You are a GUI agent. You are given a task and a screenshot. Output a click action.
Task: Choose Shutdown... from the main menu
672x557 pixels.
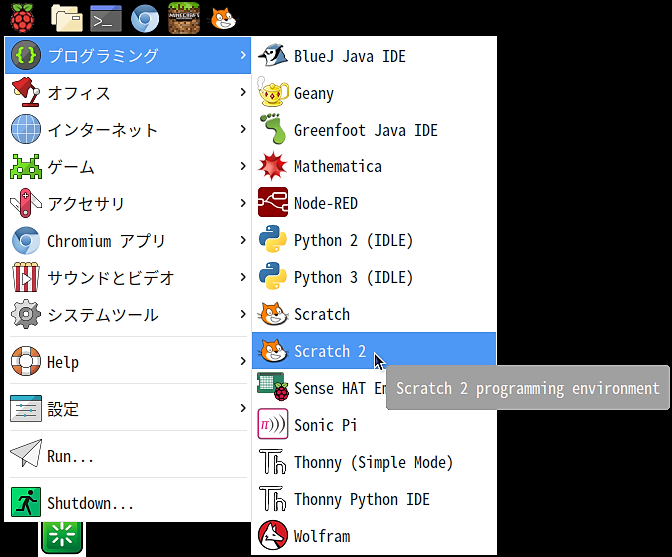click(x=128, y=502)
